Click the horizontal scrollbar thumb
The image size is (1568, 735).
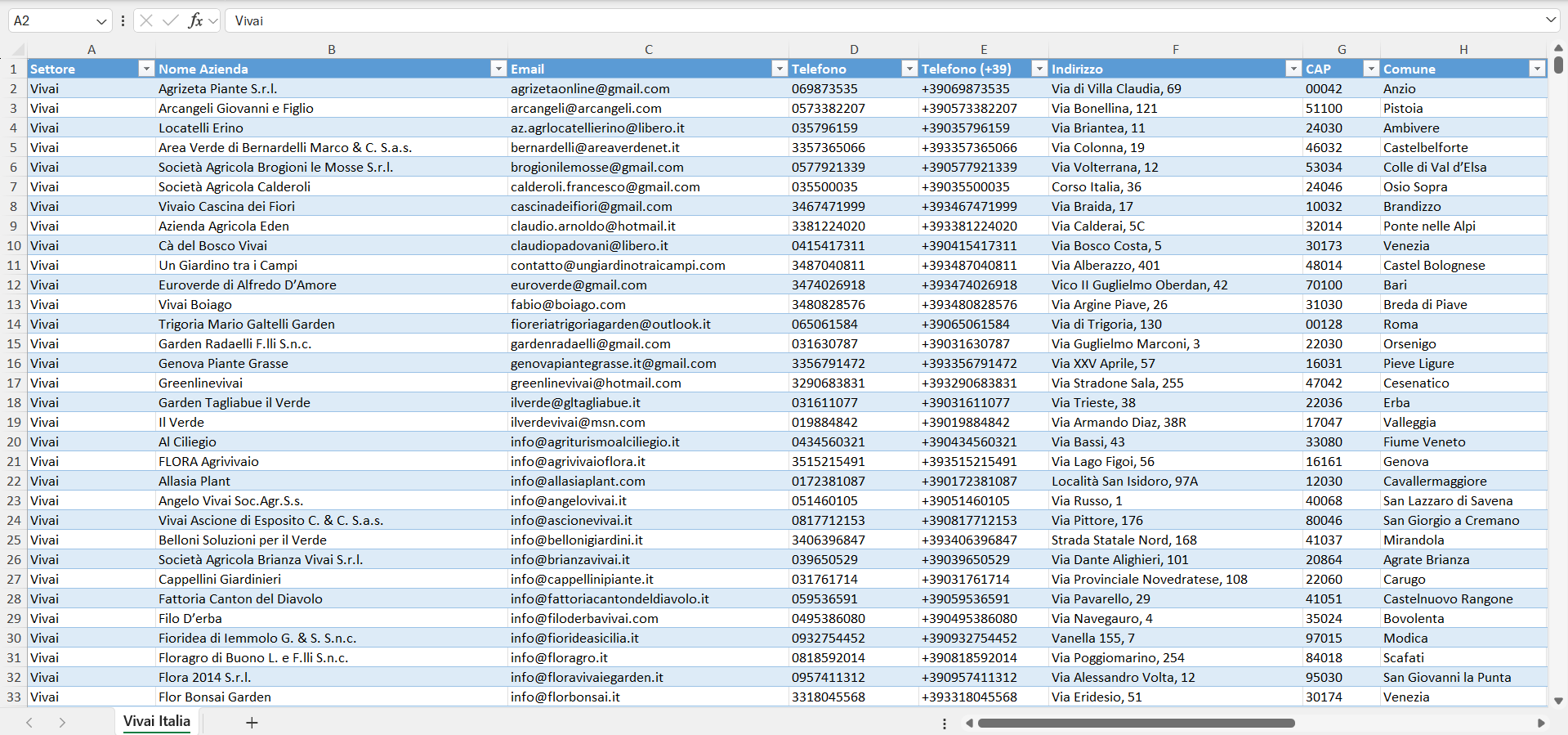(x=1137, y=723)
